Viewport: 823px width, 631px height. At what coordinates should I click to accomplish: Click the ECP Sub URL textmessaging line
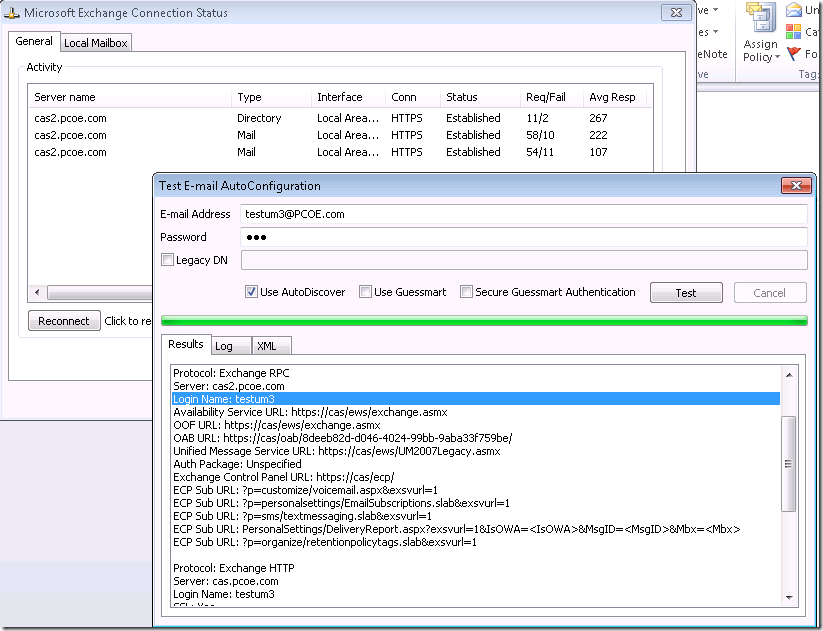476,516
